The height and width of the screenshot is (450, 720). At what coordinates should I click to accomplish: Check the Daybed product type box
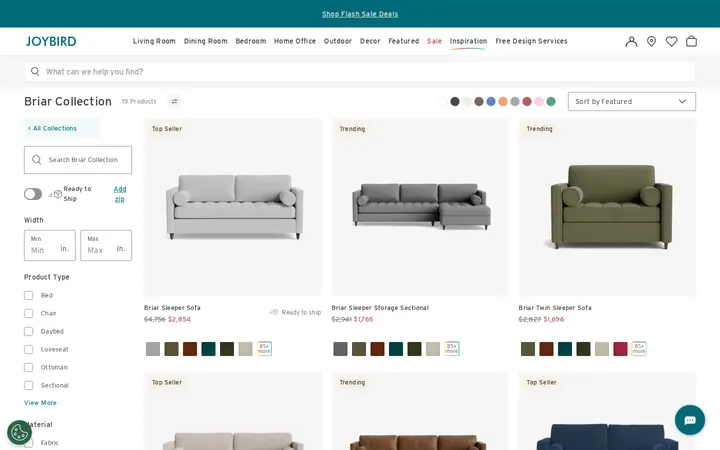pyautogui.click(x=28, y=331)
